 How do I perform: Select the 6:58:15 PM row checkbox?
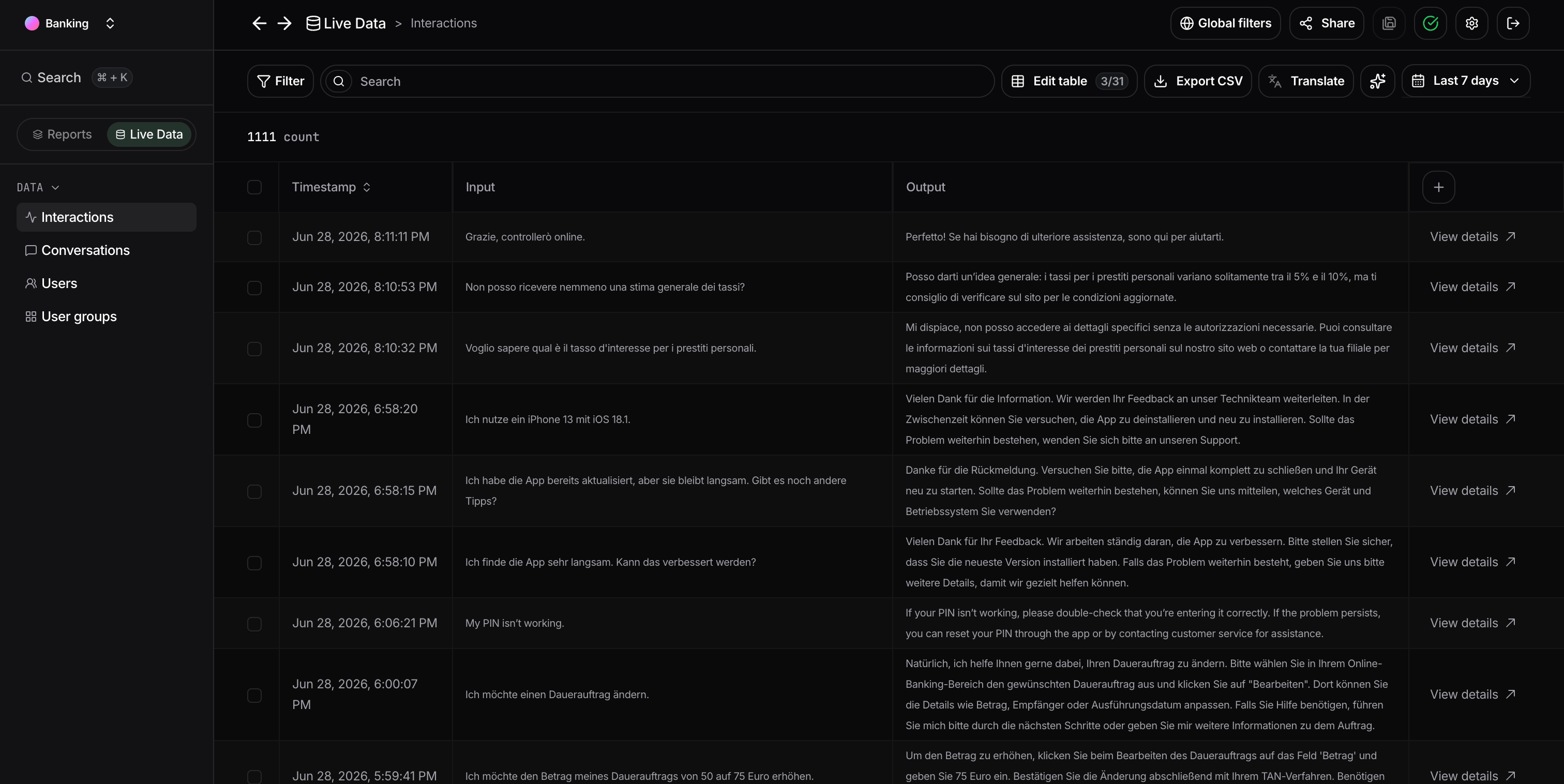click(x=254, y=491)
